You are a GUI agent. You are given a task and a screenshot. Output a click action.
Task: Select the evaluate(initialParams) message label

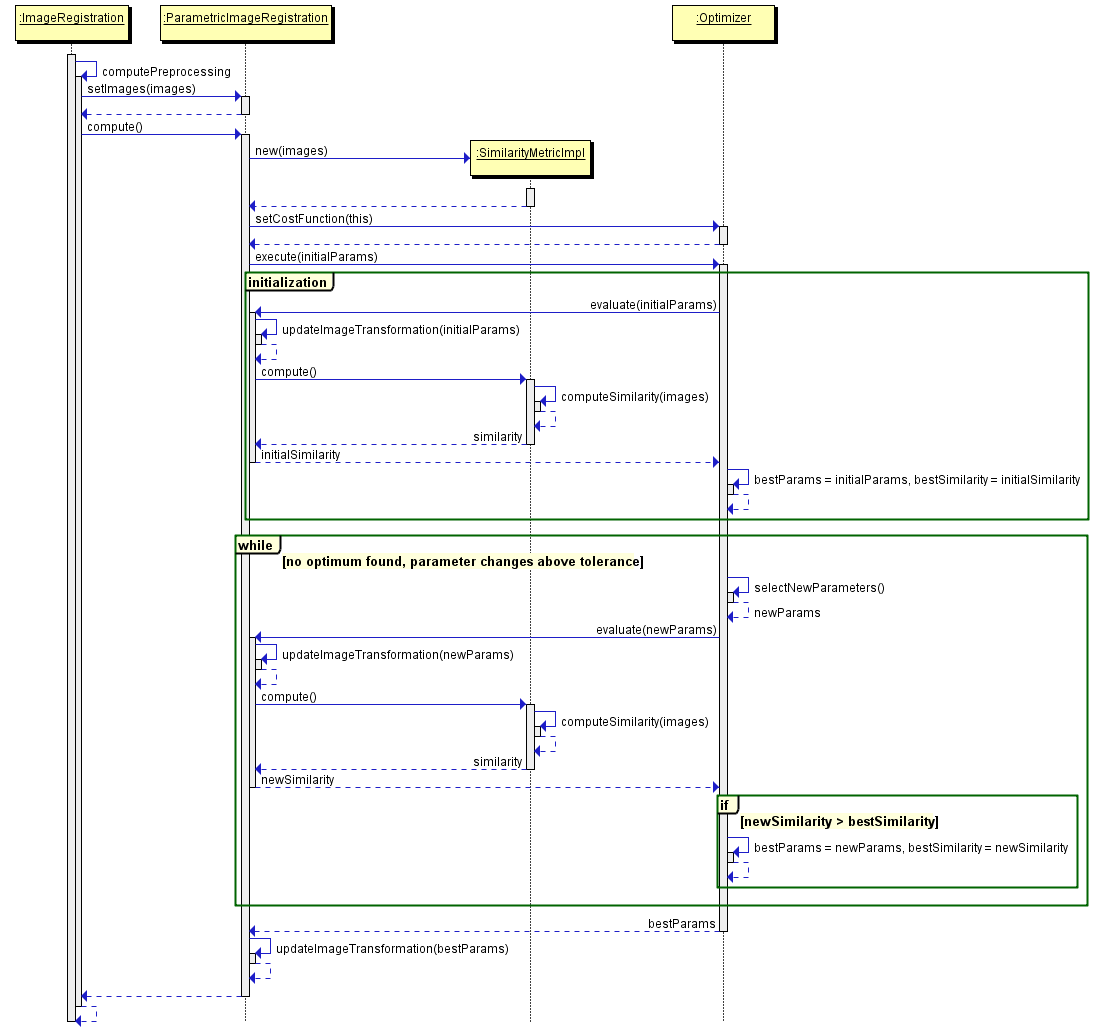[653, 305]
